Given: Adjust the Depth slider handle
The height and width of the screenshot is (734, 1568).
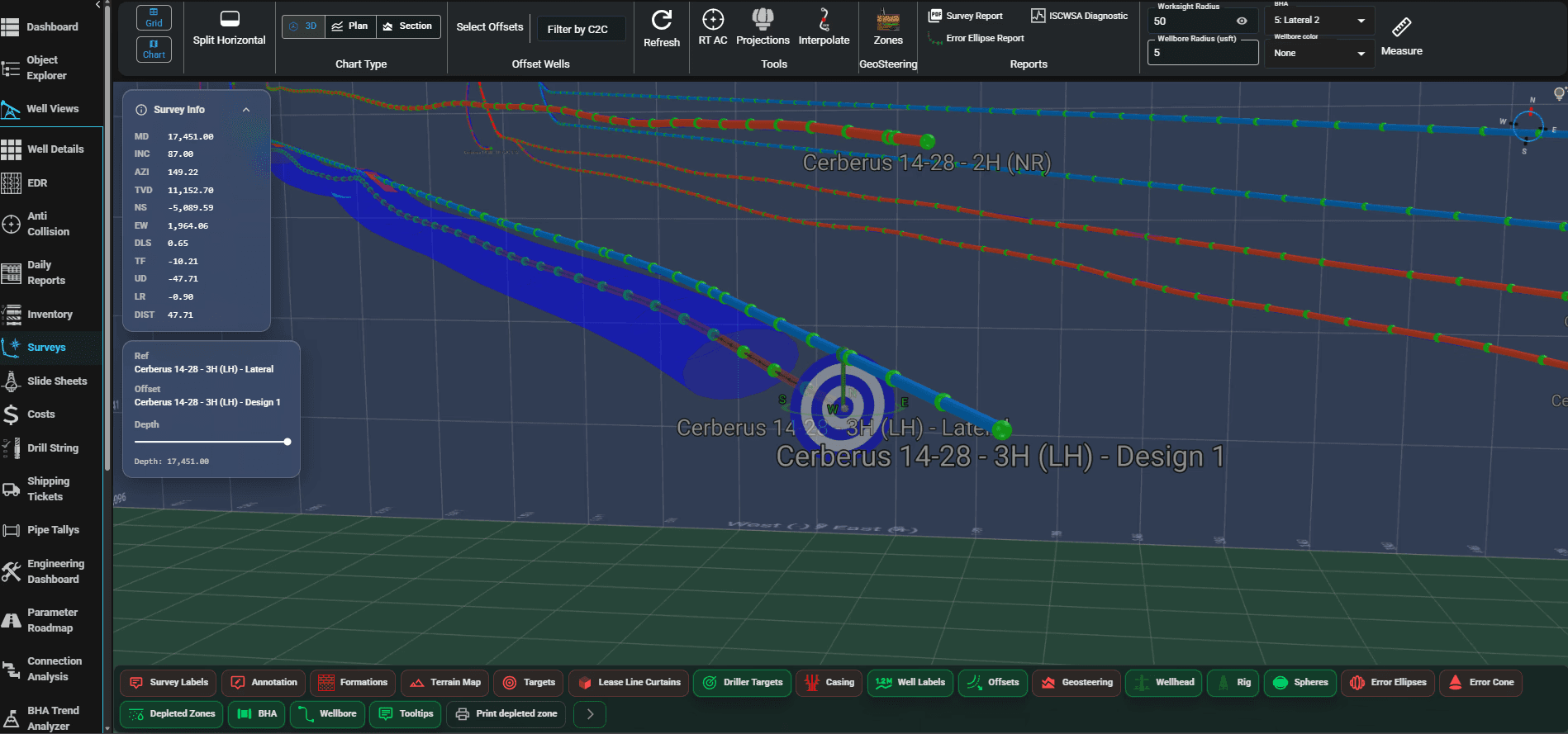Looking at the screenshot, I should click(287, 442).
